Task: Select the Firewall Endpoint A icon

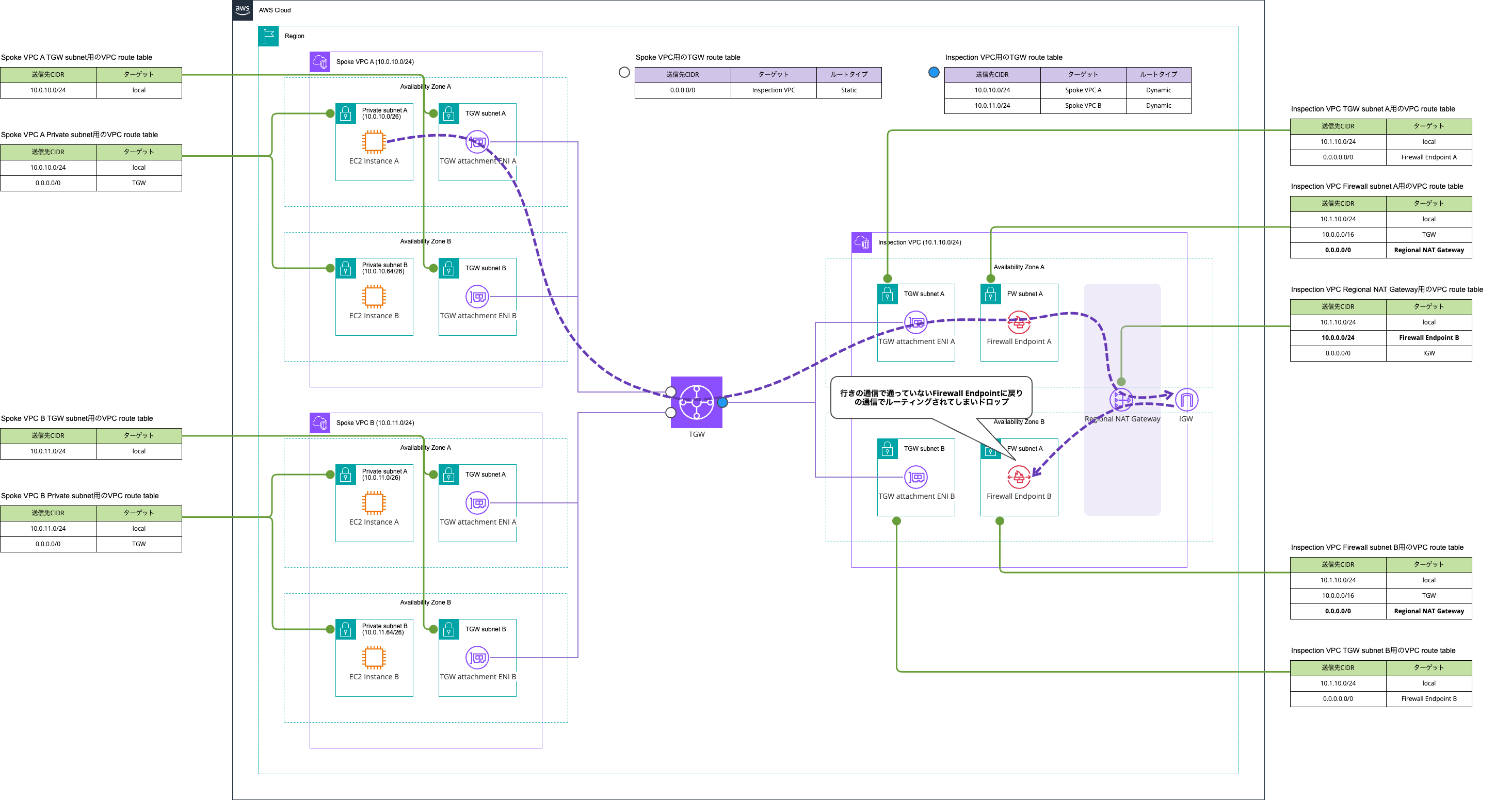Action: tap(1019, 322)
